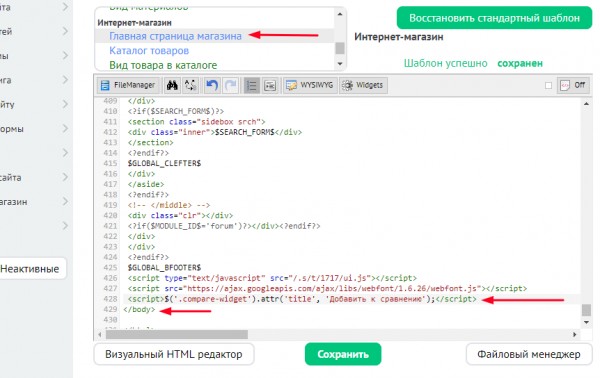
Task: Click code line 428 compare-widget script
Action: [x=302, y=299]
